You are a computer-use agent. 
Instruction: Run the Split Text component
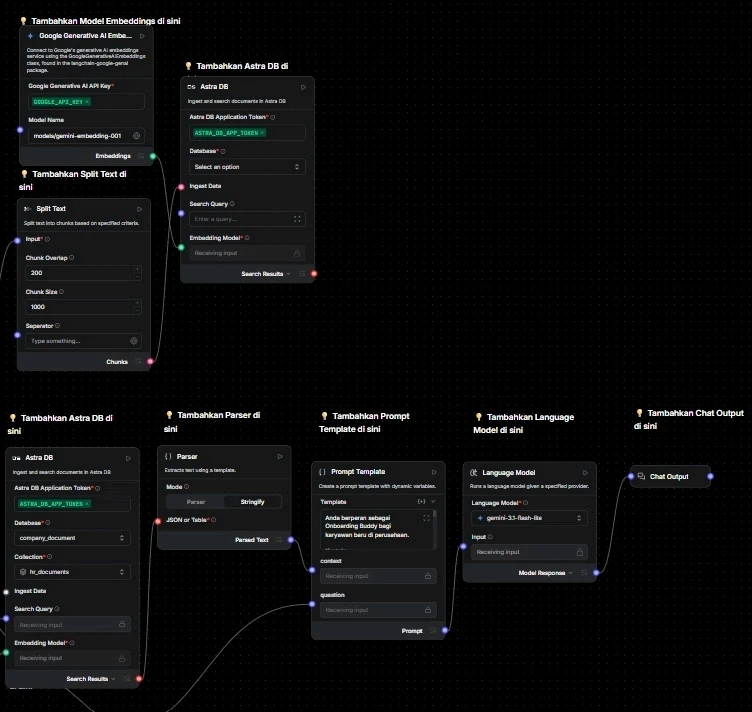[140, 209]
